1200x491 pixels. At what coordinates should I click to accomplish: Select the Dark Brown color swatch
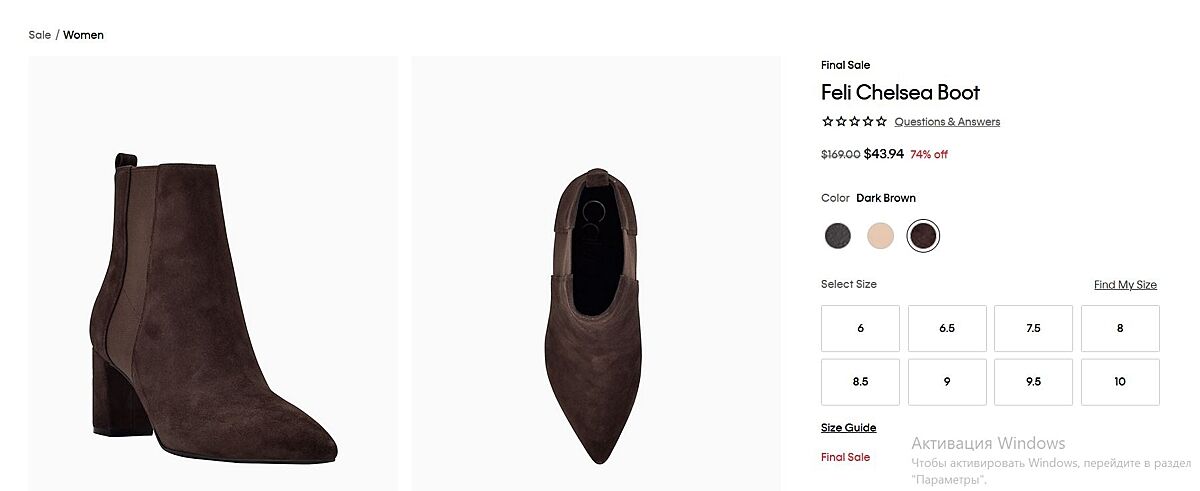pyautogui.click(x=923, y=236)
